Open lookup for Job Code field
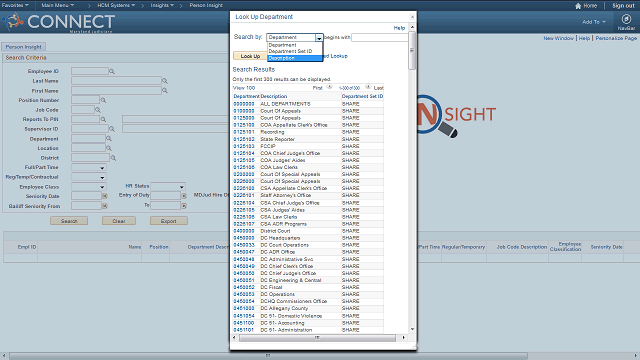 pos(98,110)
